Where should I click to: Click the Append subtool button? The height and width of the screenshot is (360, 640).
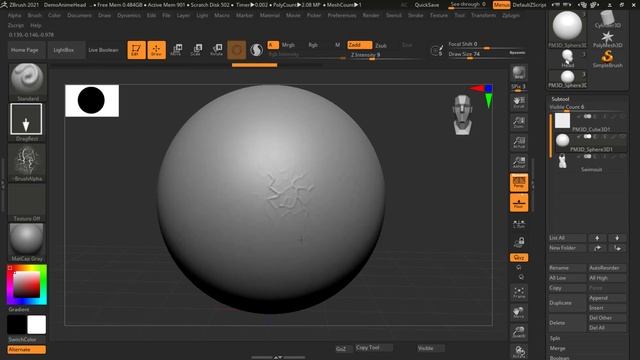point(607,298)
